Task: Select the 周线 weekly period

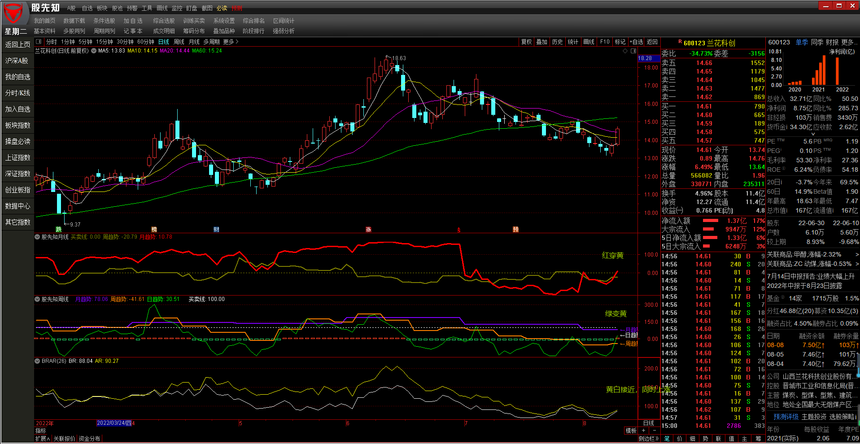Action: click(x=179, y=42)
